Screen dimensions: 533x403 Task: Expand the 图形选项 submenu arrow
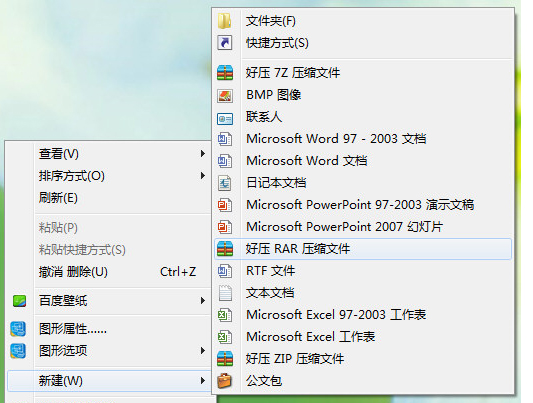point(203,350)
